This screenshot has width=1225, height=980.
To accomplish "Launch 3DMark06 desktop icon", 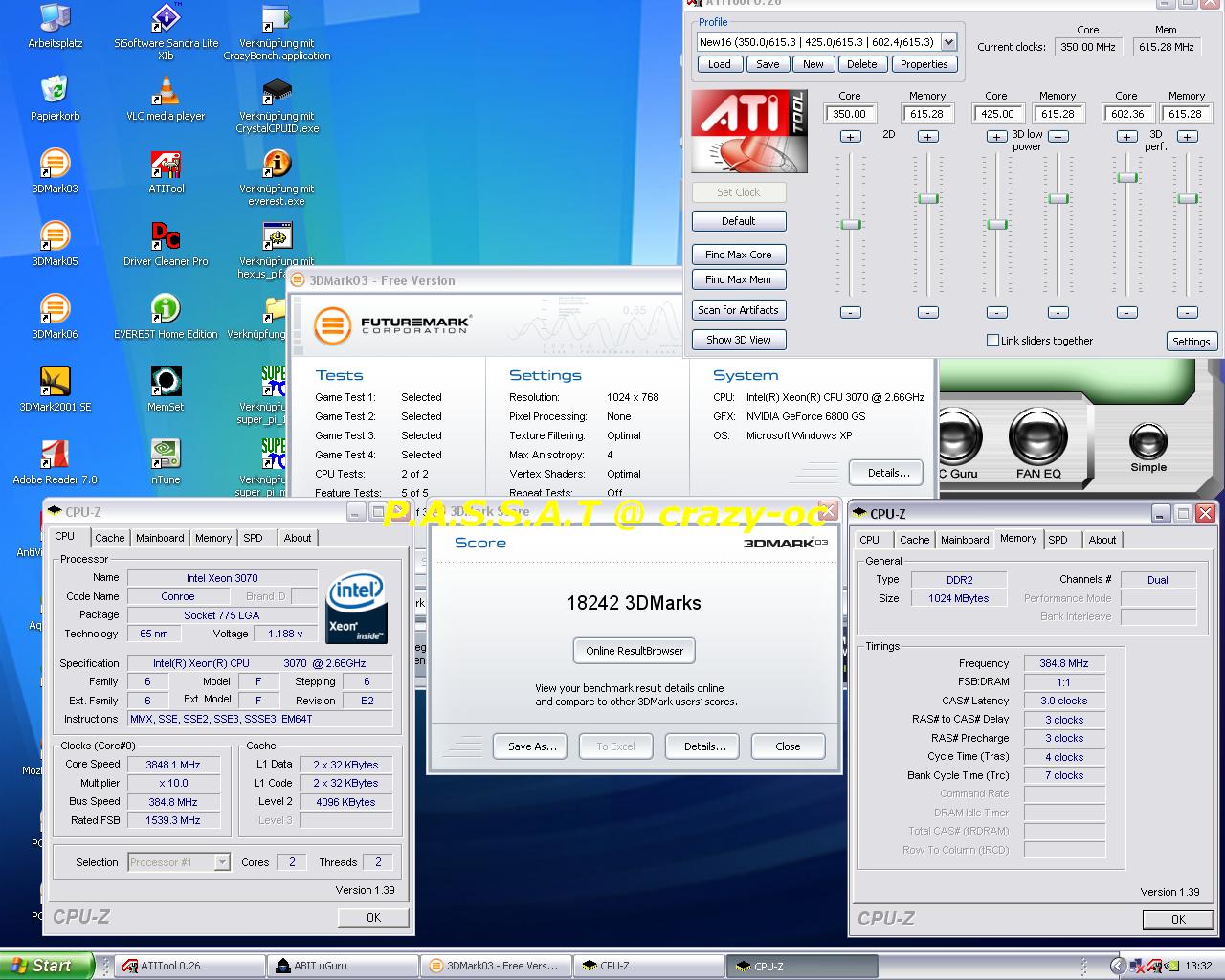I will coord(56,317).
